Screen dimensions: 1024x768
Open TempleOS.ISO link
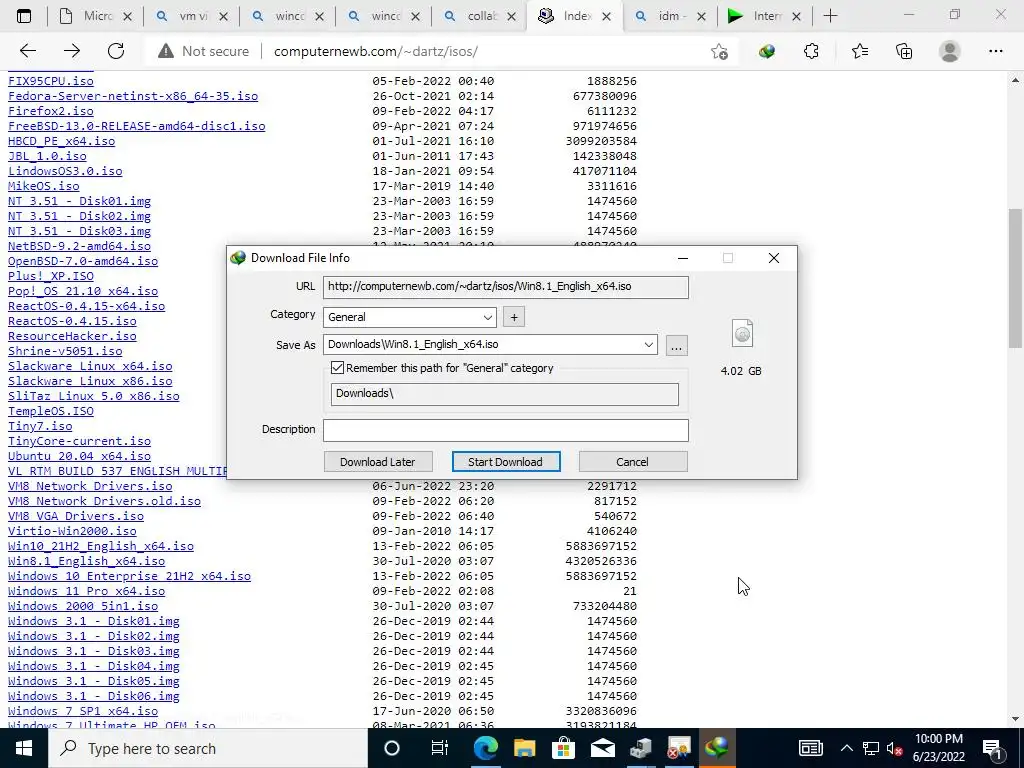click(51, 411)
